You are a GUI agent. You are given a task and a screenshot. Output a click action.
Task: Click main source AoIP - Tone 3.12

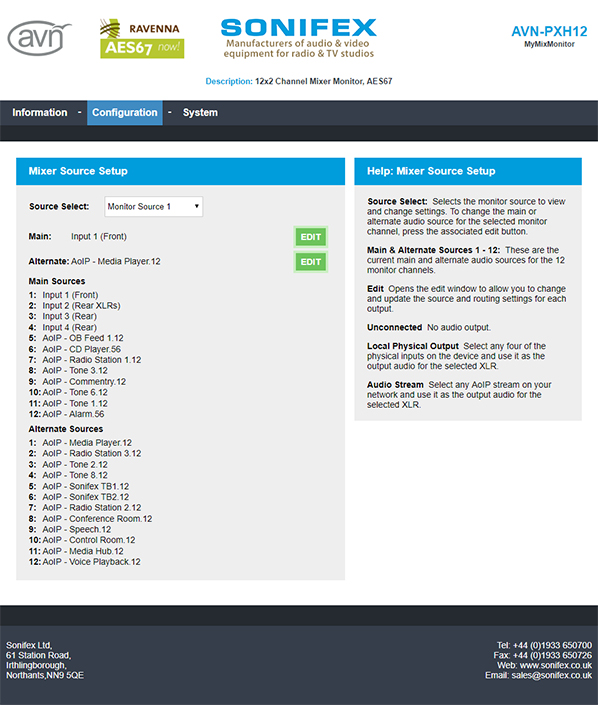pyautogui.click(x=75, y=370)
